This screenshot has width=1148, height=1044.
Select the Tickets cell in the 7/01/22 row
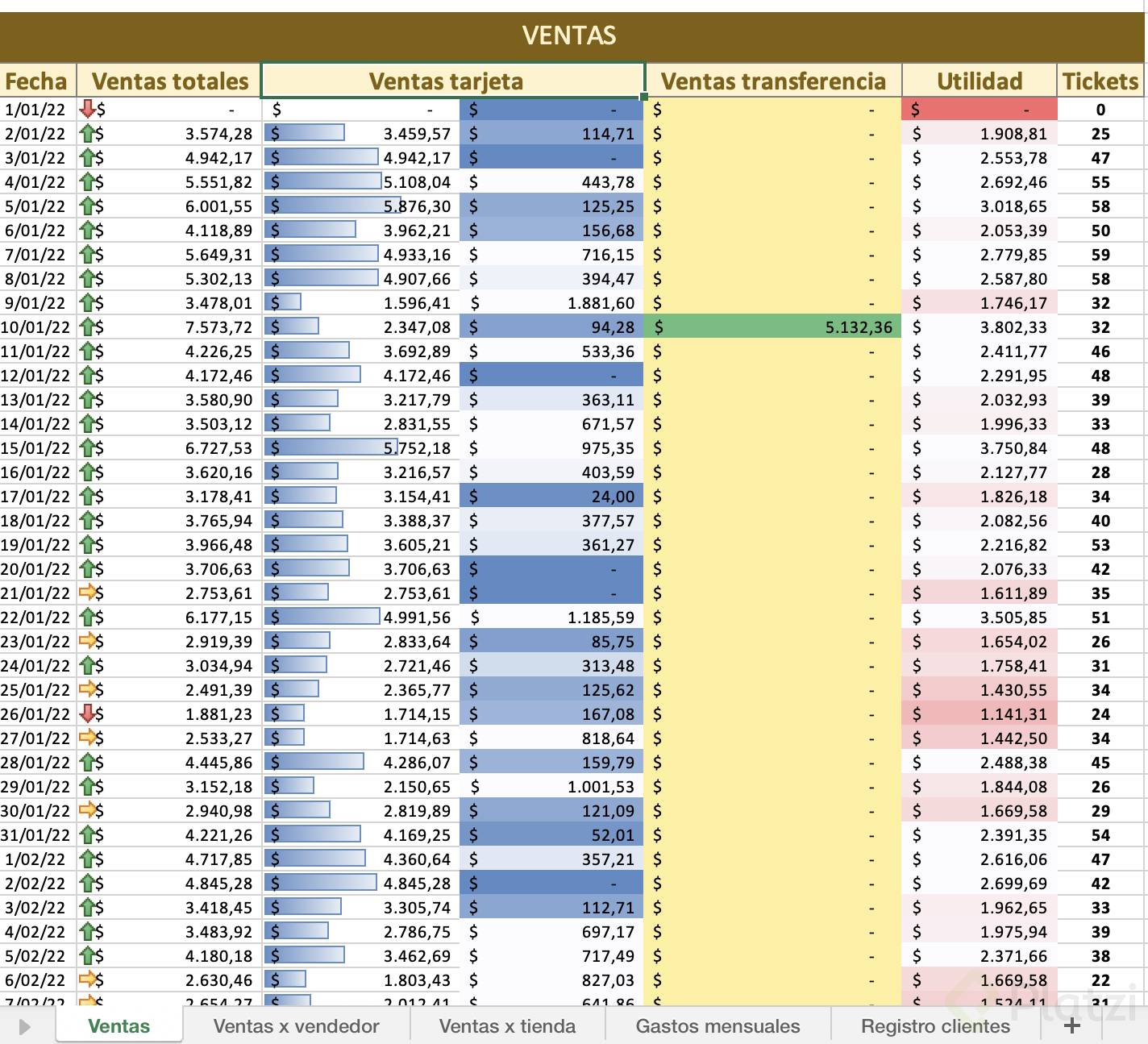pyautogui.click(x=1100, y=254)
